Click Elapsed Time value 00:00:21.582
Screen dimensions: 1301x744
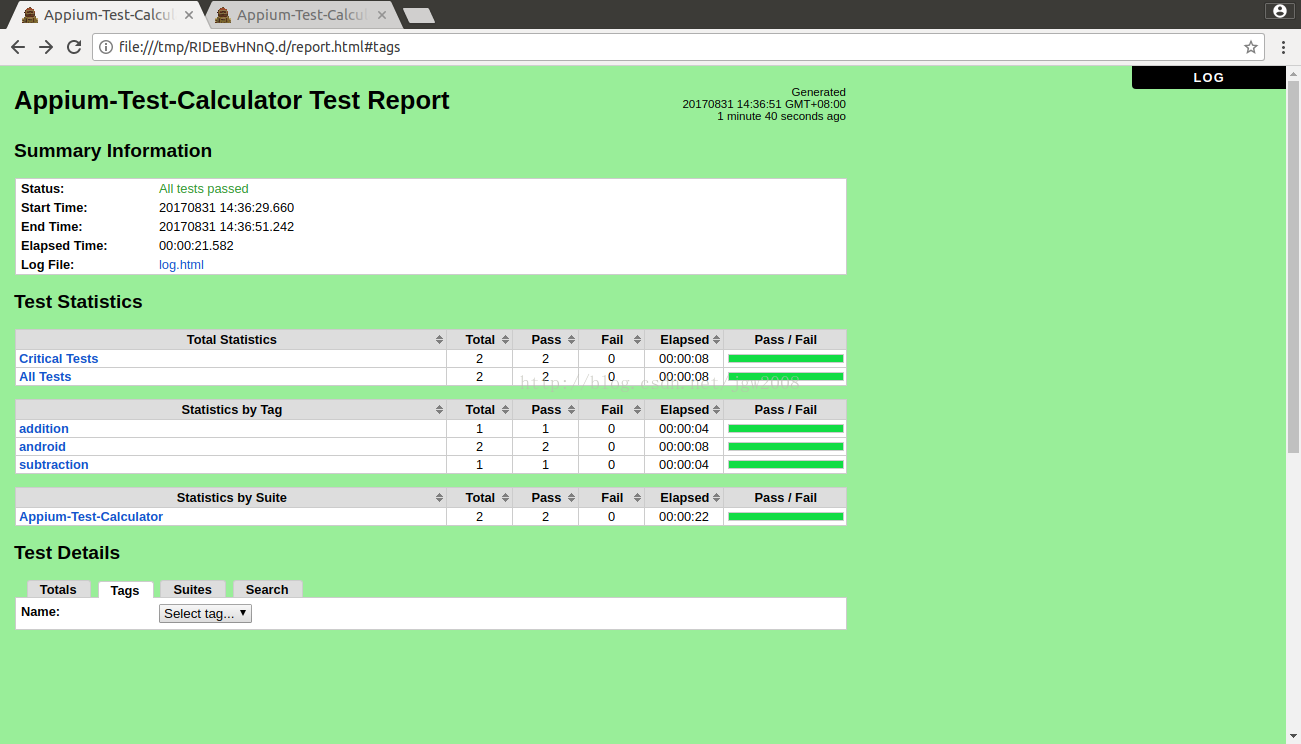click(196, 246)
